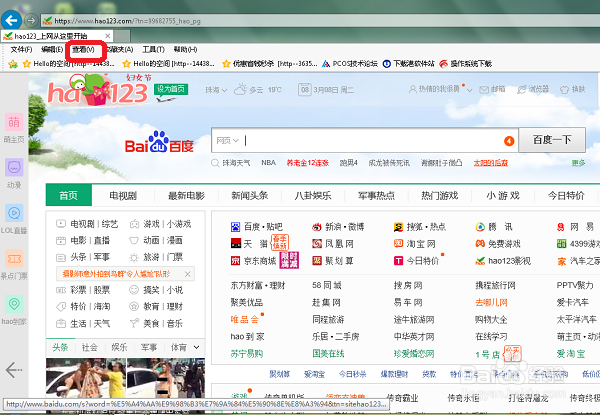Open 下载吧软件站 bookmark
Viewport: 600px width, 415px height.
point(409,63)
